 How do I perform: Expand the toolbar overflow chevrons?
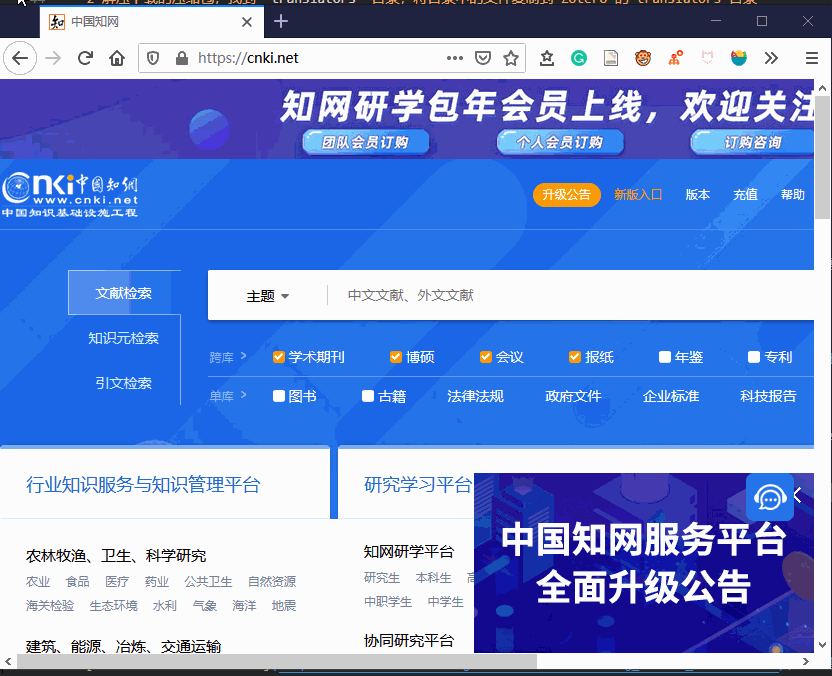click(x=771, y=58)
